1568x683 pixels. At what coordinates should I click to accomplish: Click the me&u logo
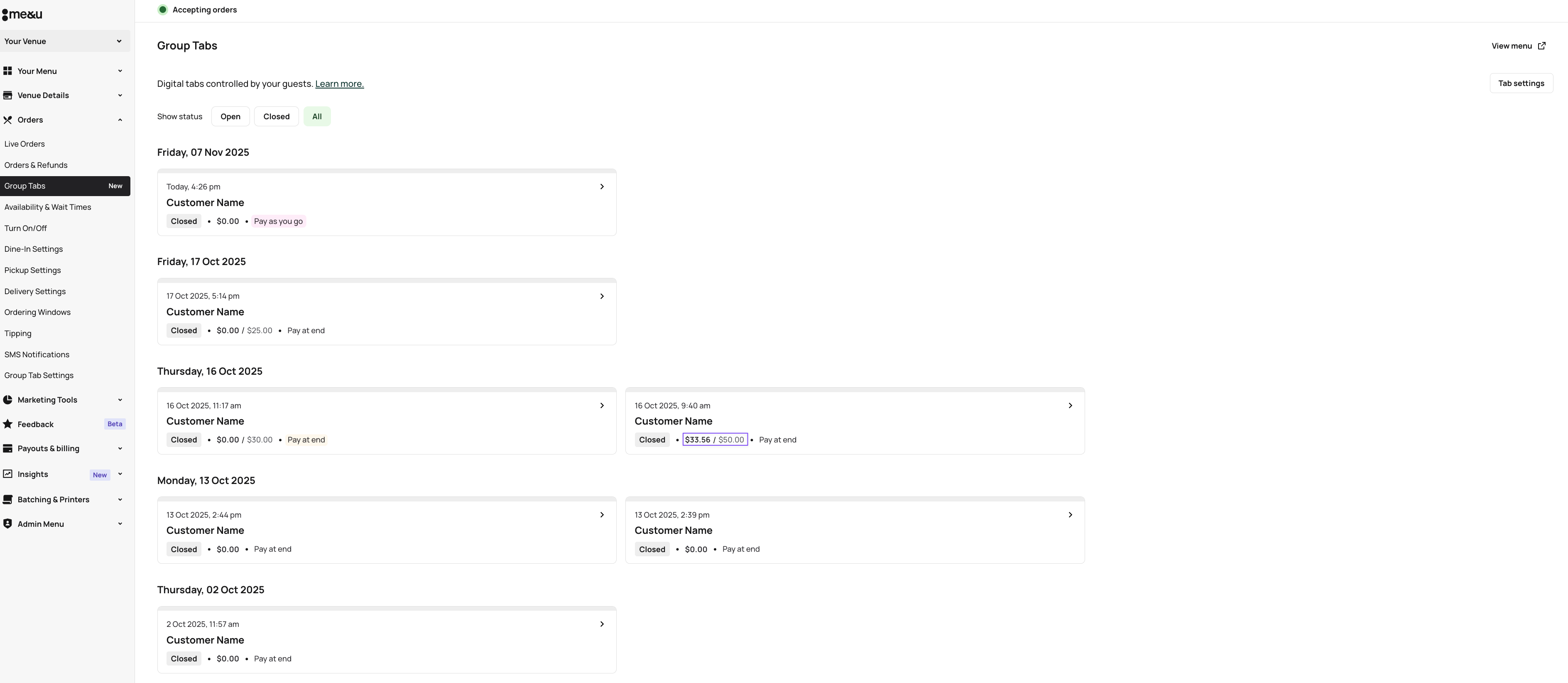(22, 15)
